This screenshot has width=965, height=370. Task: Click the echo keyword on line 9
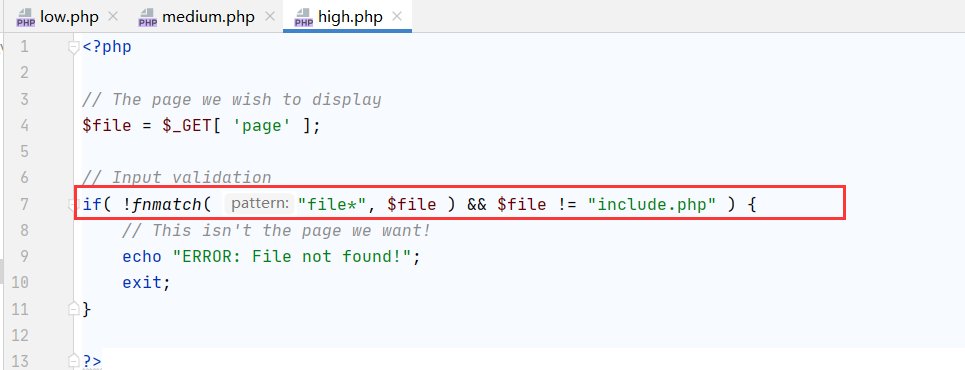142,256
